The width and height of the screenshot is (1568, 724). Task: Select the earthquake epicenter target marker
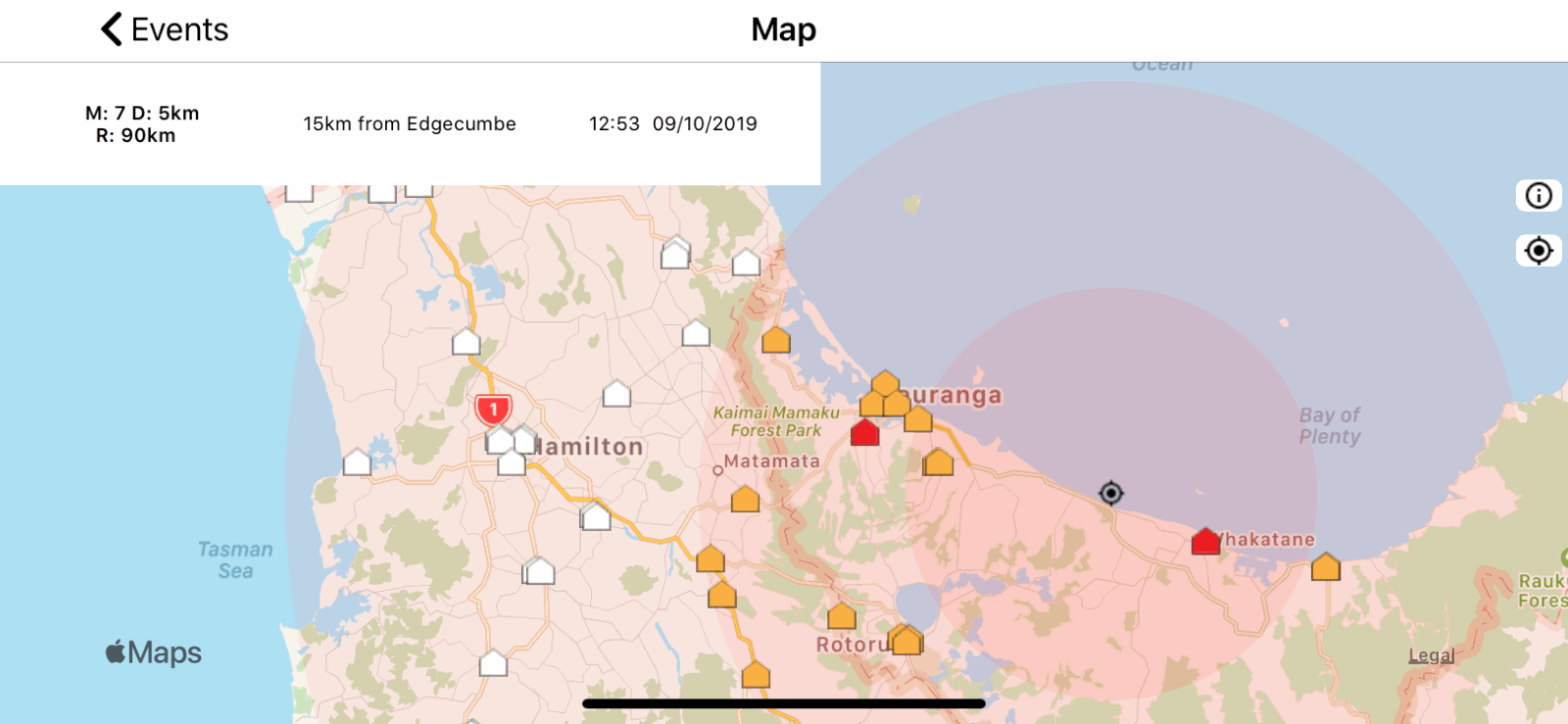(1110, 493)
